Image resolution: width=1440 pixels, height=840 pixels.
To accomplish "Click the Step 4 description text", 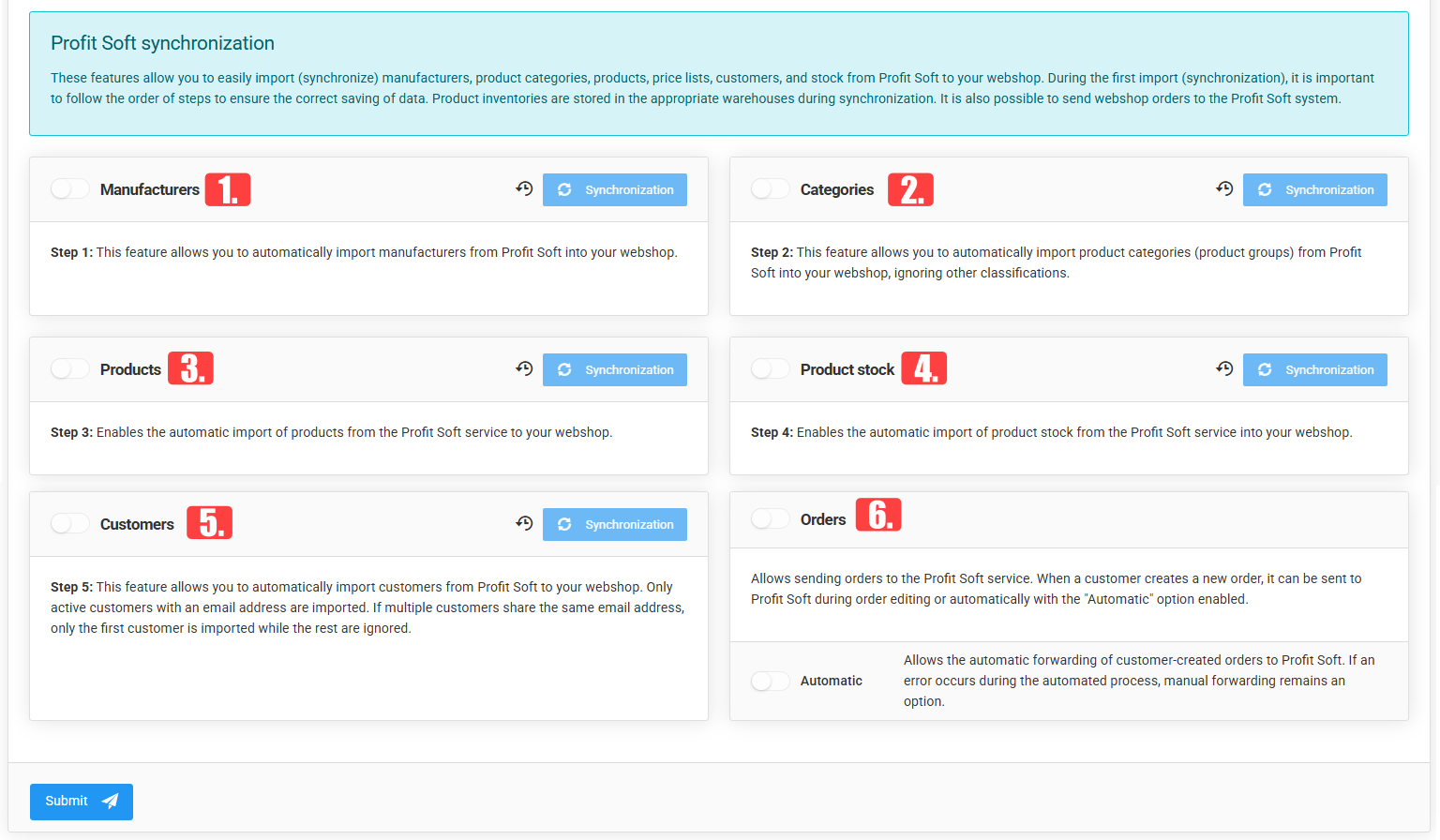I will click(x=1051, y=432).
